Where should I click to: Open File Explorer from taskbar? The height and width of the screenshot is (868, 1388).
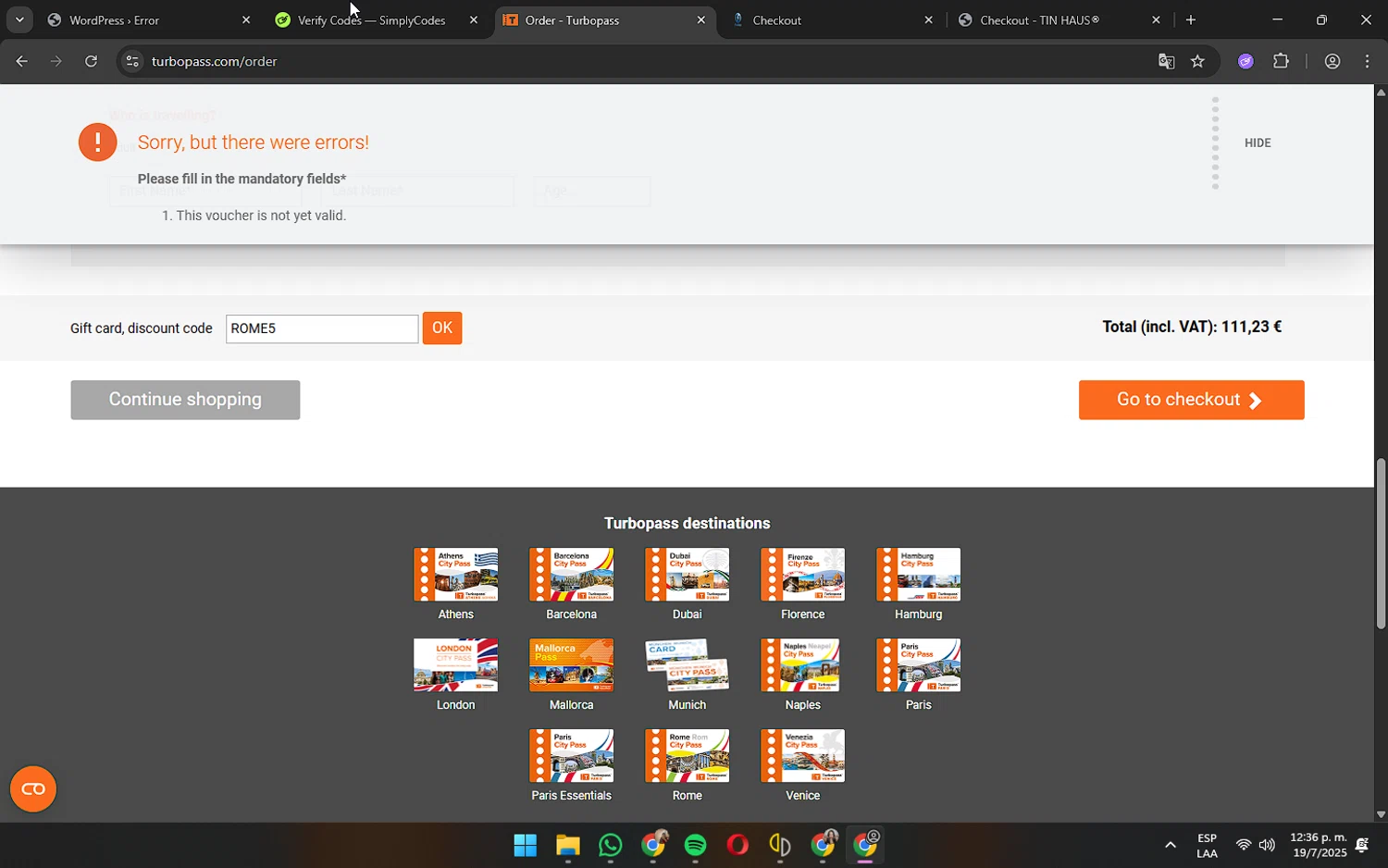tap(567, 846)
